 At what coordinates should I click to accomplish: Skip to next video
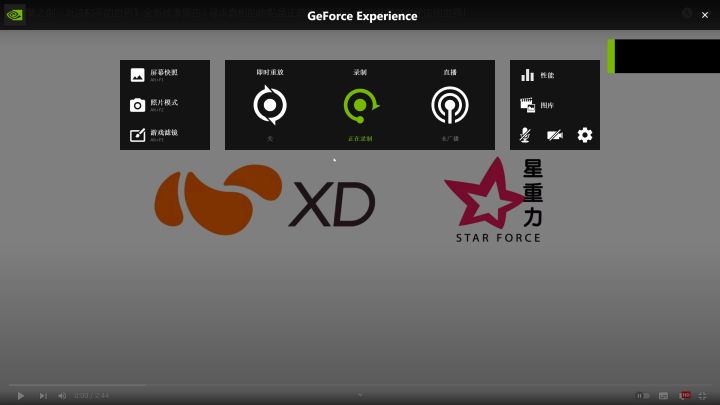point(43,396)
